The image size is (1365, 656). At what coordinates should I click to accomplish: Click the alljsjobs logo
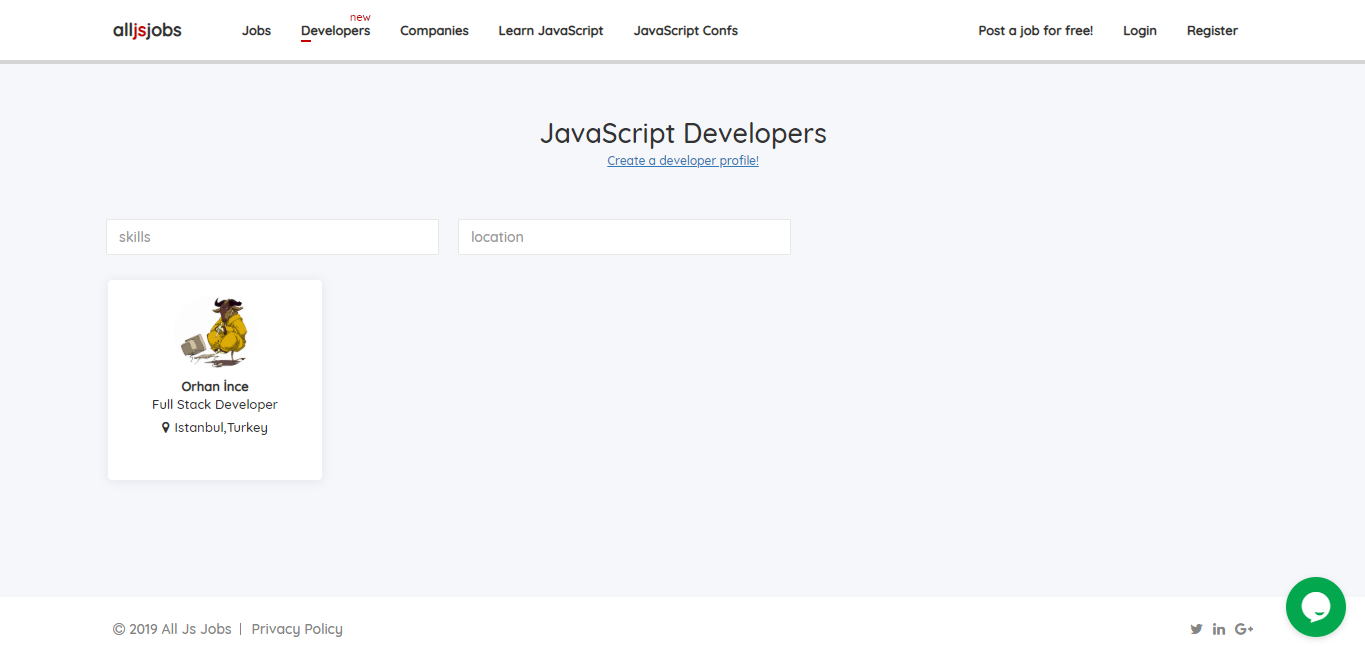148,30
